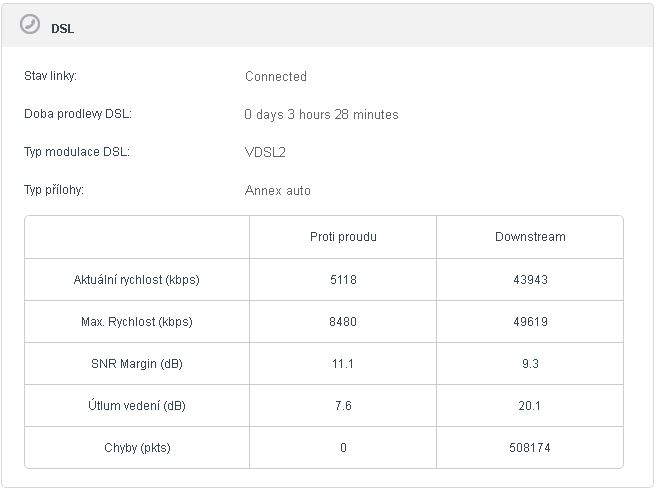Select the downstream error count 508174
Screen dimensions: 671x499
[x=530, y=448]
